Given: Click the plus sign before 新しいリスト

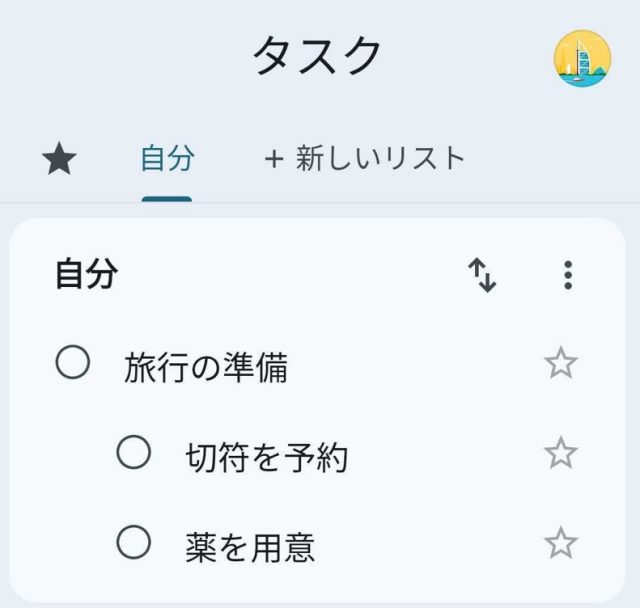Looking at the screenshot, I should coord(274,159).
